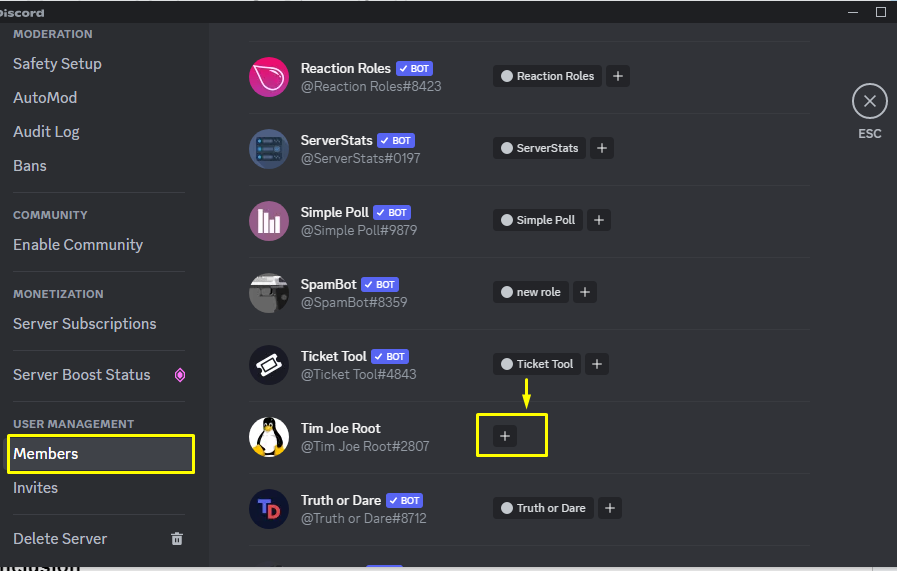Click the BOT badge next to Ticket Tool
Screen dimensions: 897x571
pyautogui.click(x=390, y=357)
